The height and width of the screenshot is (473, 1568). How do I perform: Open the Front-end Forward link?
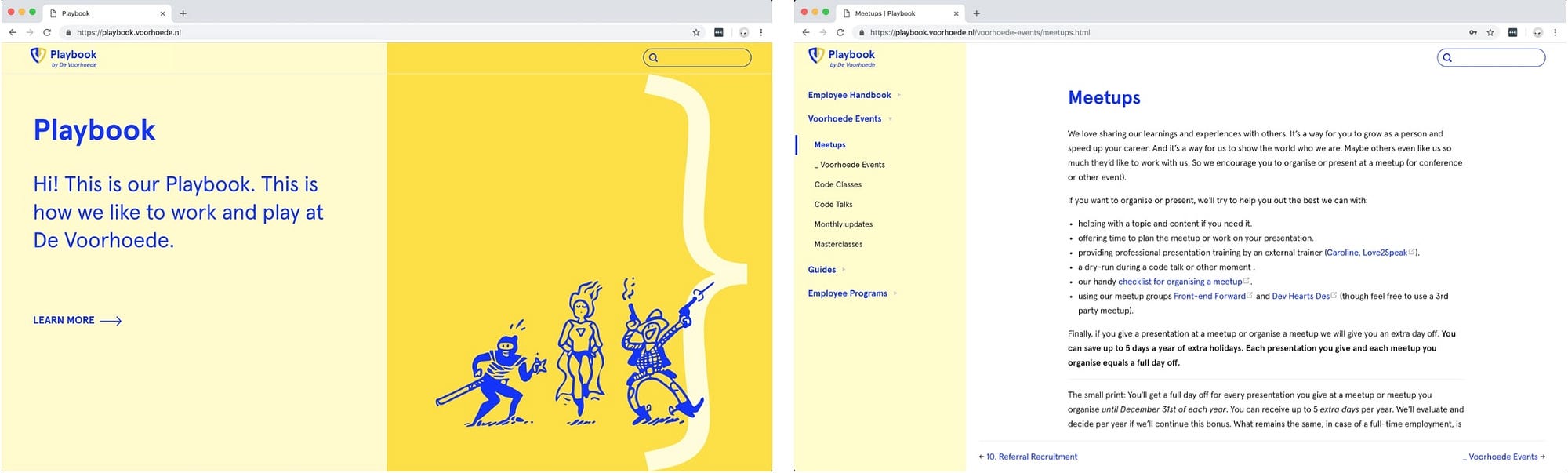click(x=1213, y=296)
